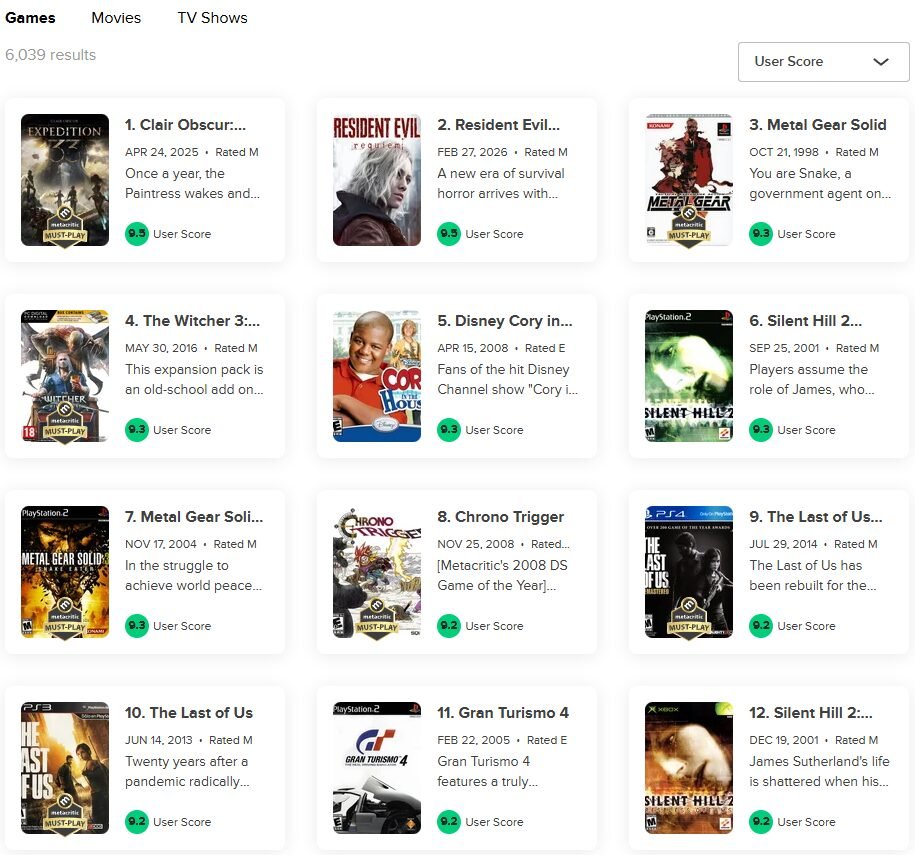Screen dimensions: 915x855
Task: Click the 9.5 score circle on Resident Evil
Action: pyautogui.click(x=448, y=234)
